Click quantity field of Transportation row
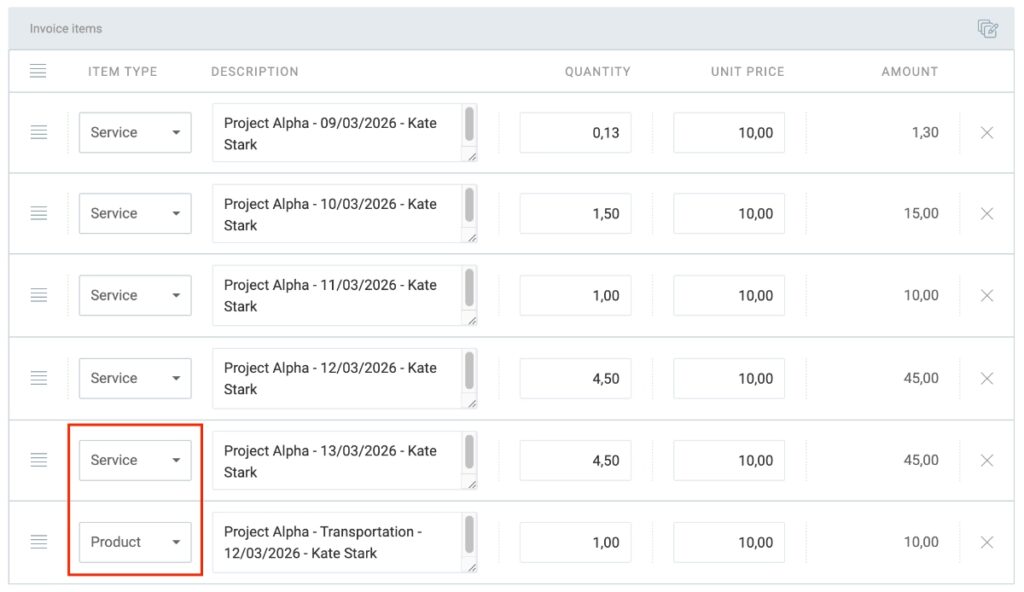 575,543
